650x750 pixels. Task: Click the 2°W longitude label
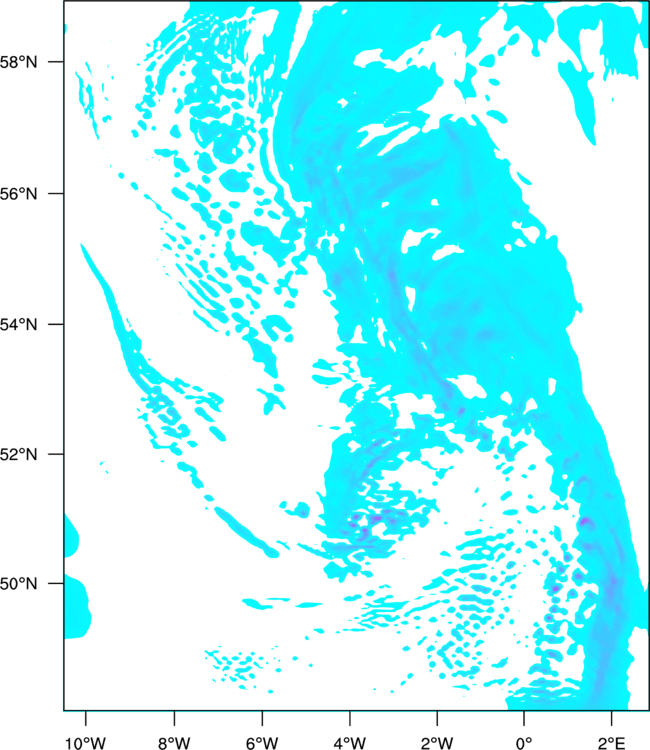pos(437,743)
